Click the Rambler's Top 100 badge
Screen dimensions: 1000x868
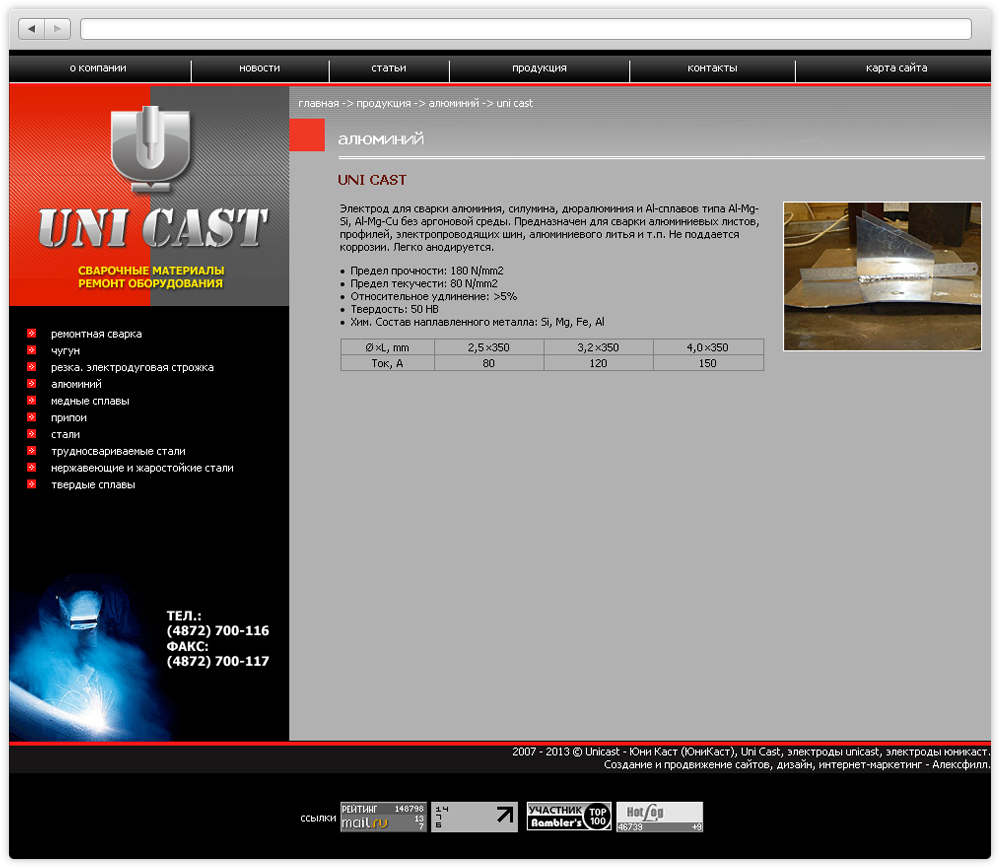[x=569, y=817]
